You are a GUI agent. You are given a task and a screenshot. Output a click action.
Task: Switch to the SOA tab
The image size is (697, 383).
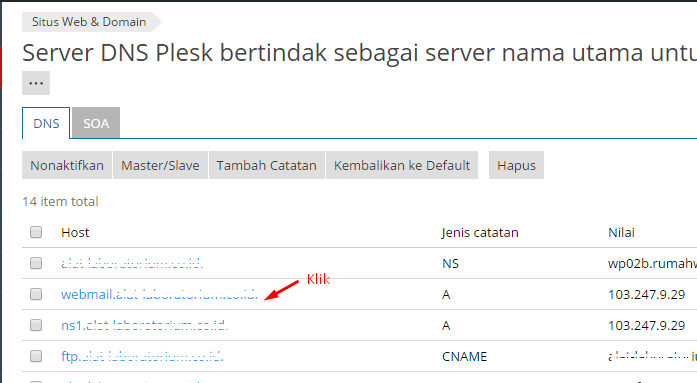96,123
